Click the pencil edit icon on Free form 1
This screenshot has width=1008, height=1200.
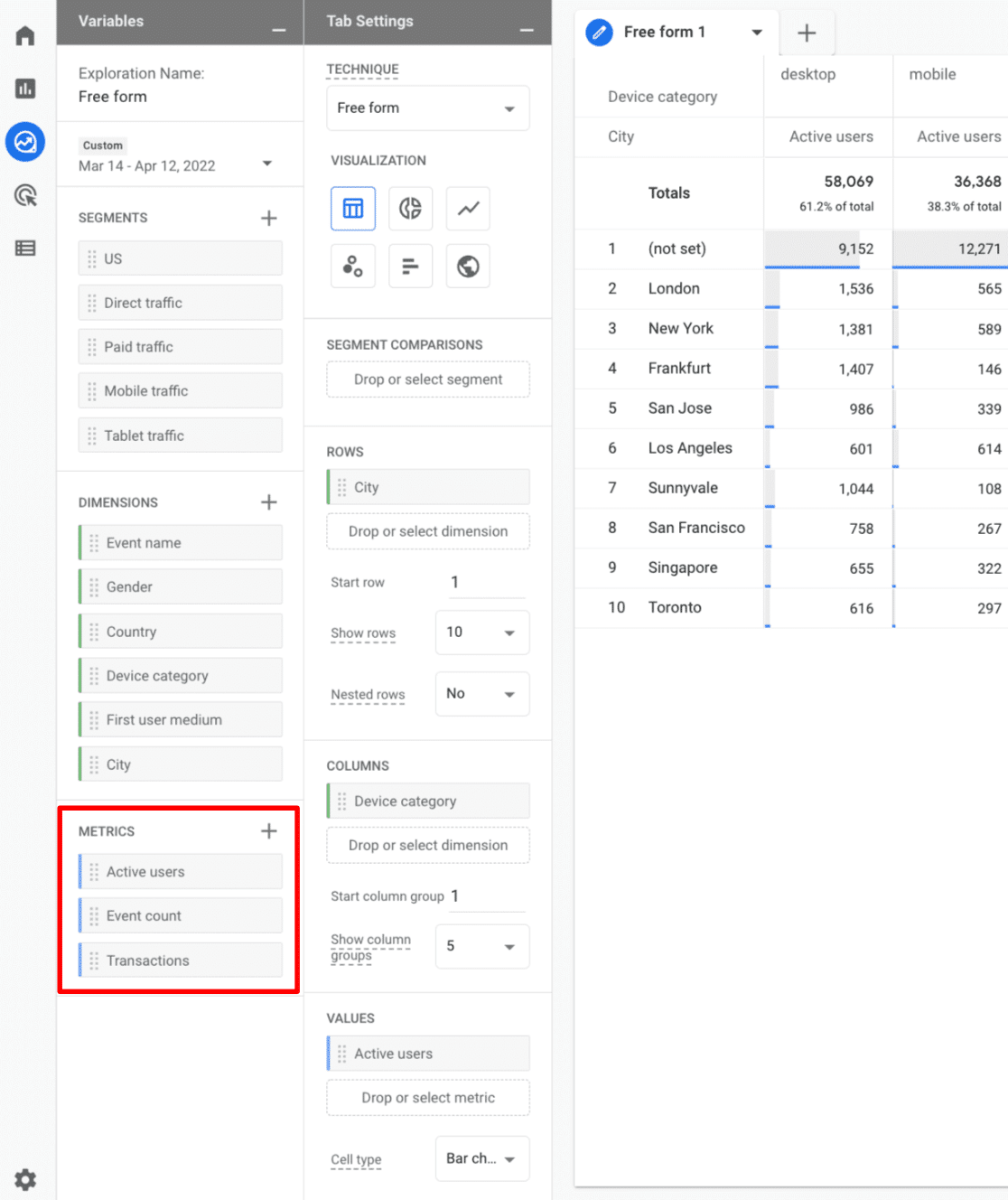[x=599, y=32]
